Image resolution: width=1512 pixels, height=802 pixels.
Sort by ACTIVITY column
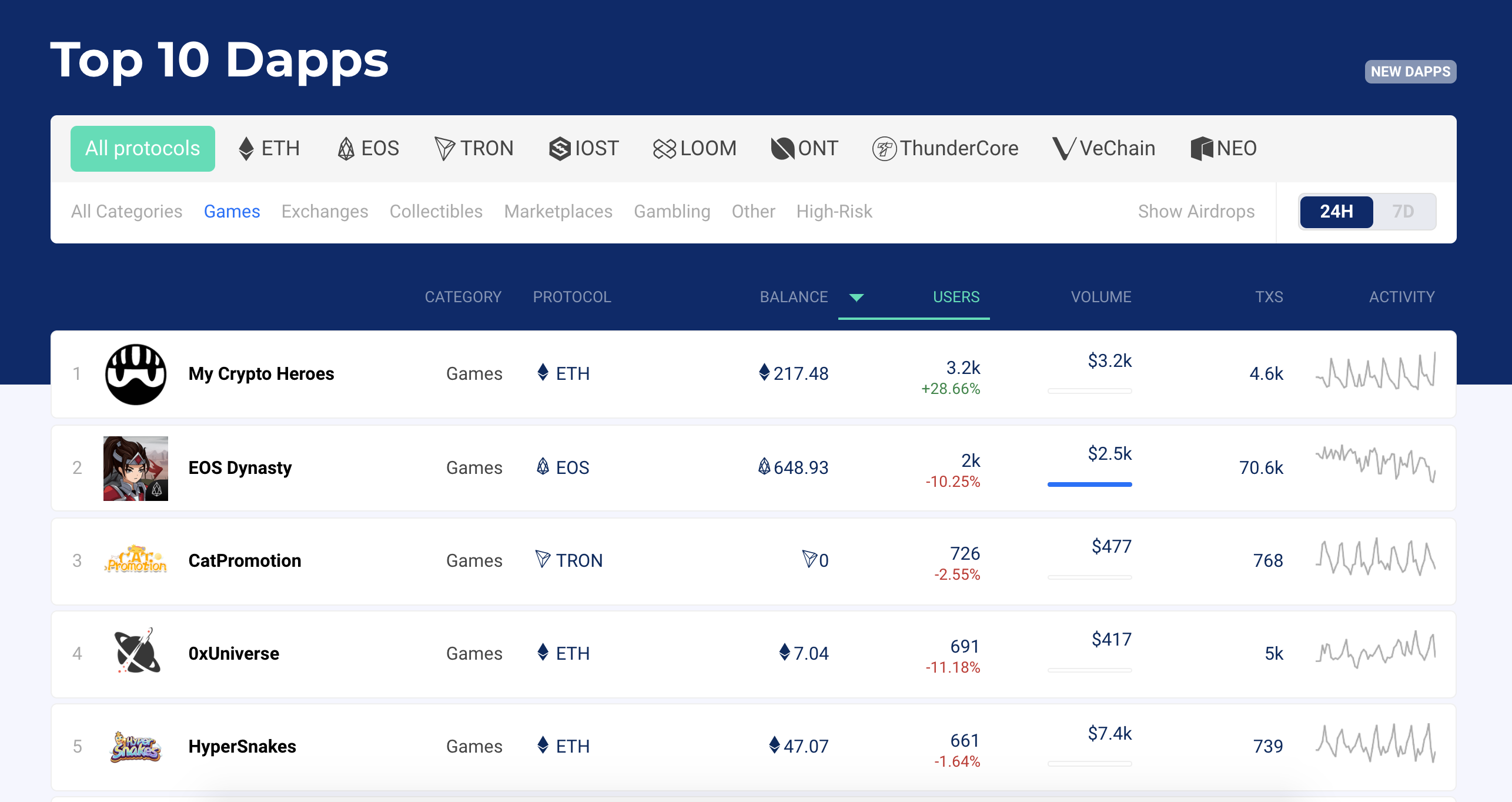coord(1402,297)
